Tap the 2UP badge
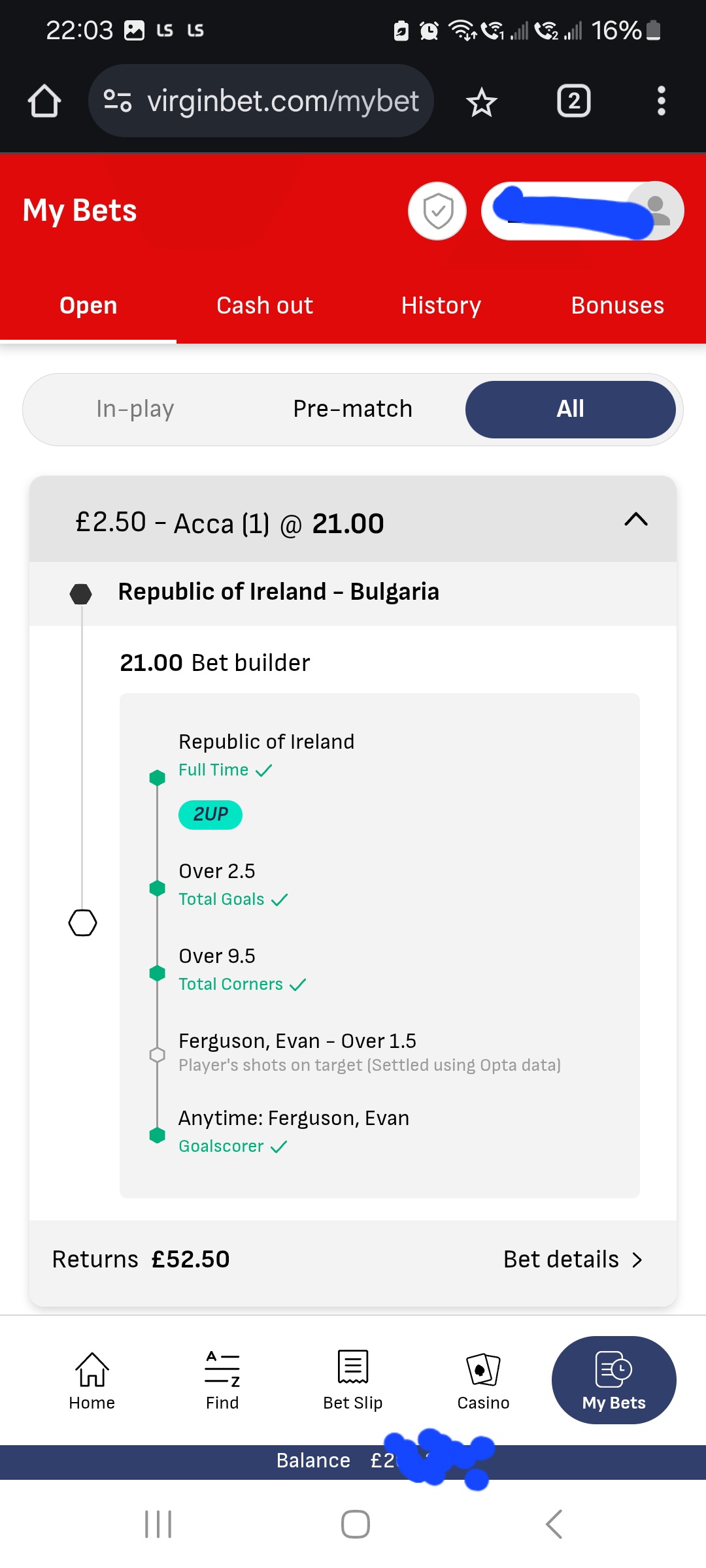The width and height of the screenshot is (706, 1568). click(x=210, y=815)
